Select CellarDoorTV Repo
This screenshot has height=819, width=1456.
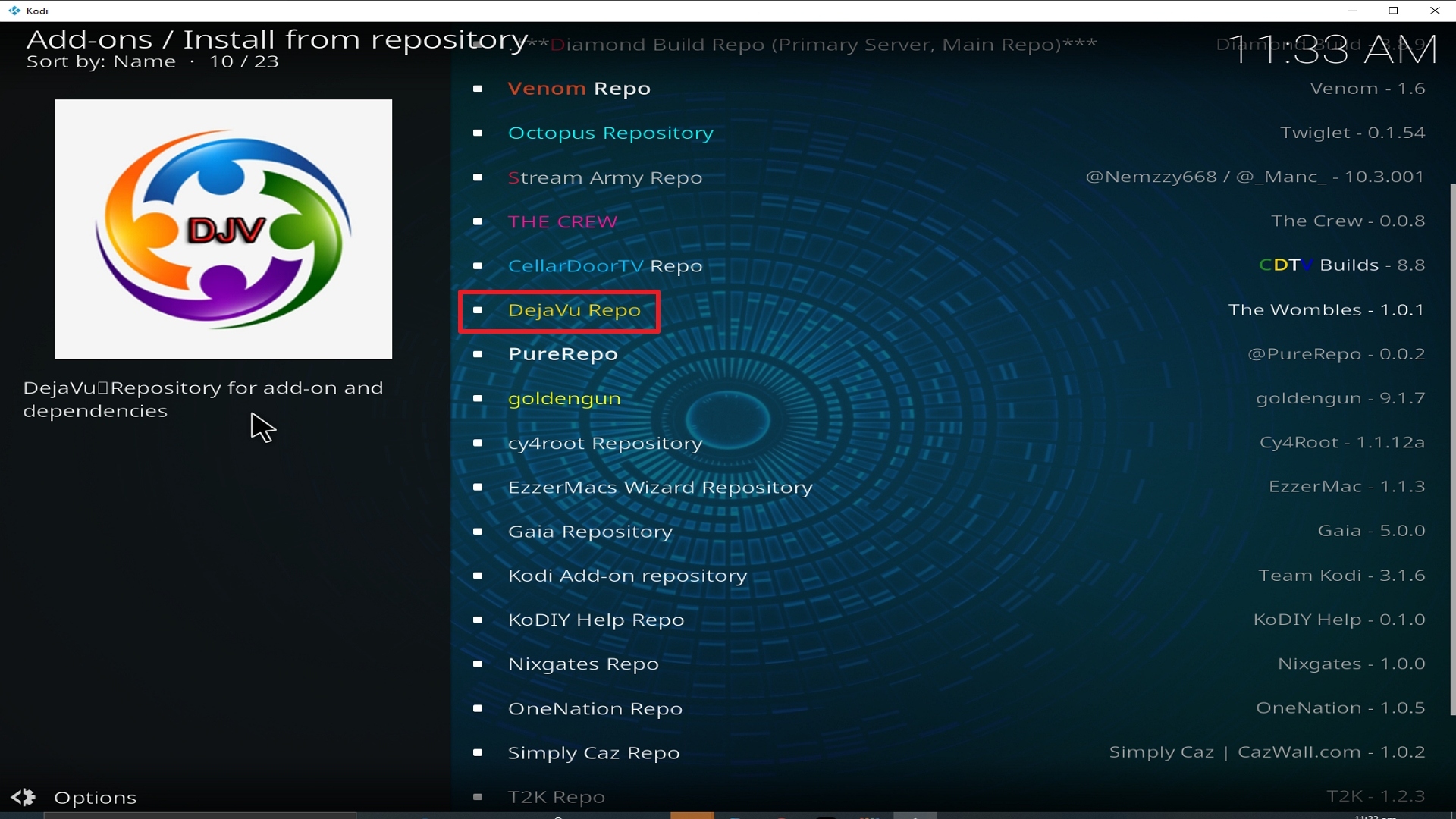pyautogui.click(x=605, y=266)
